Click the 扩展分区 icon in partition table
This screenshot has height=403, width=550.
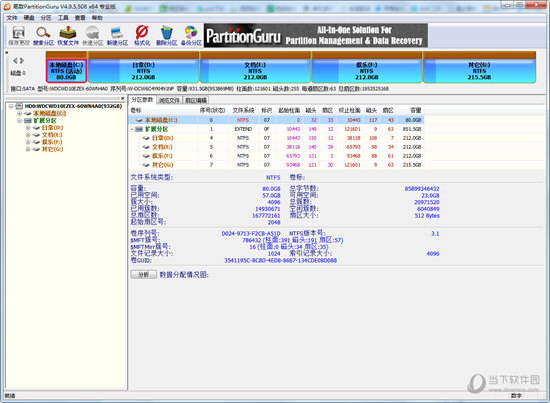tap(139, 129)
